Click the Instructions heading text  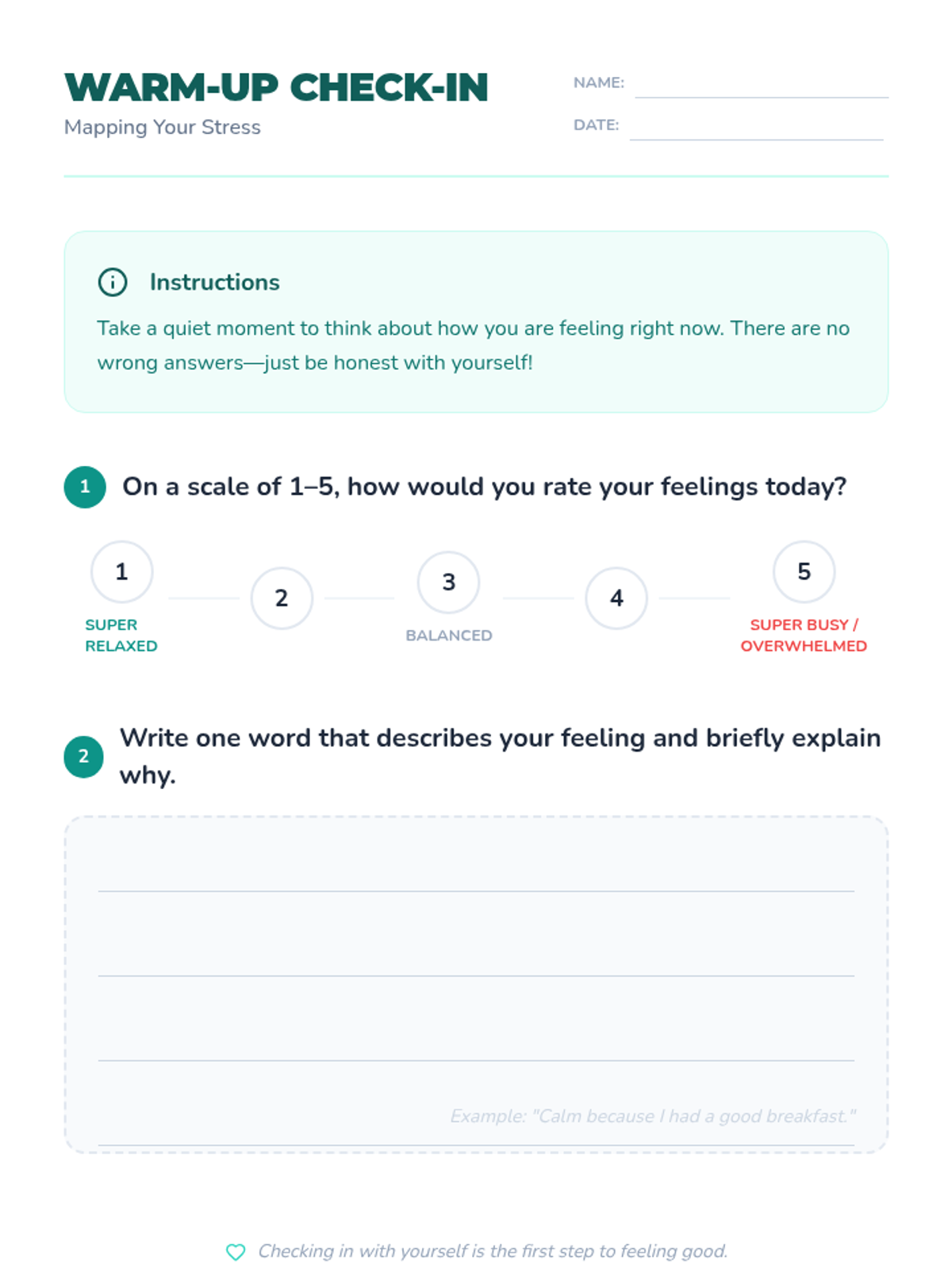(214, 282)
